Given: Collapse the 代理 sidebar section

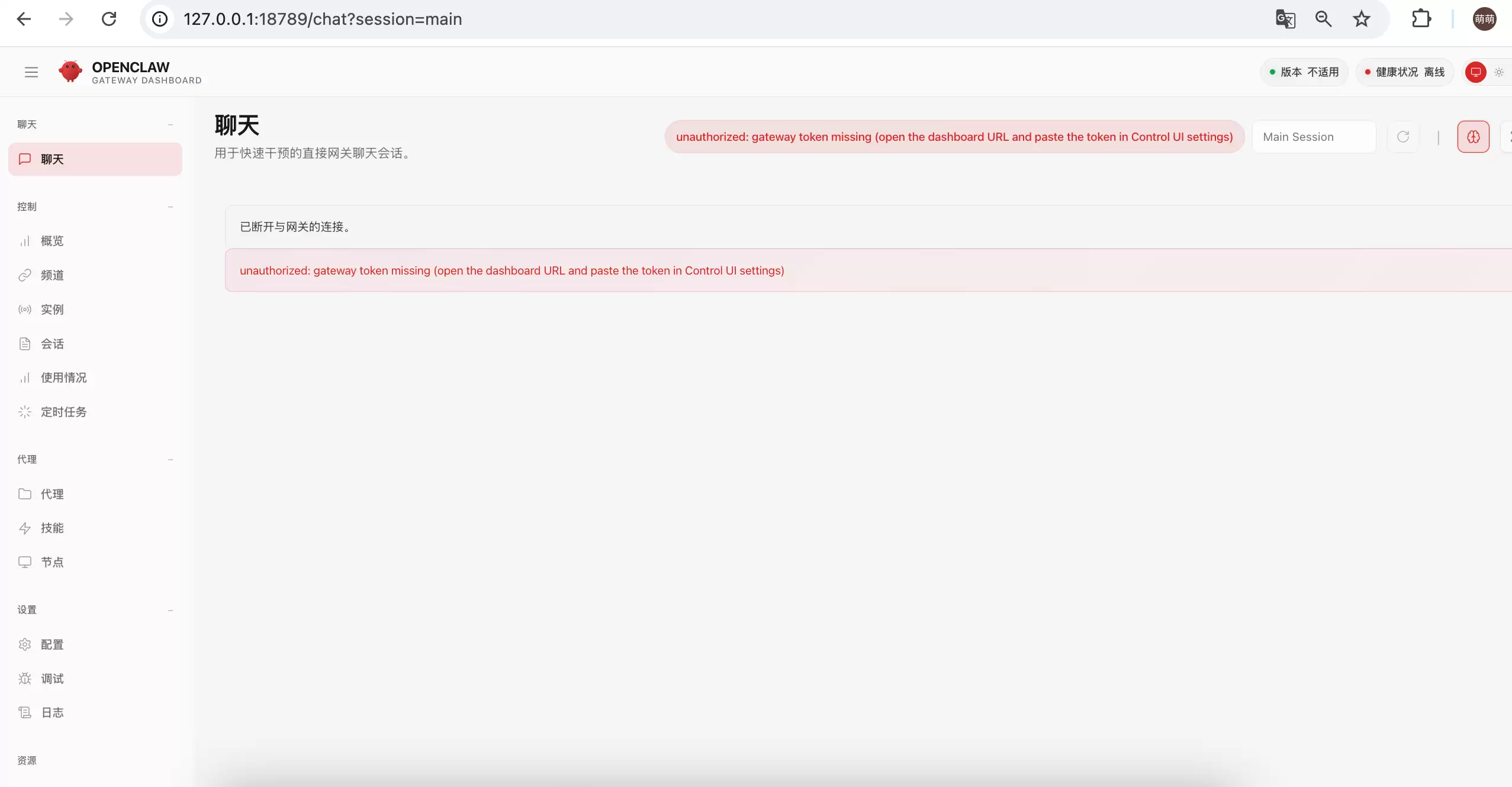Looking at the screenshot, I should [170, 459].
